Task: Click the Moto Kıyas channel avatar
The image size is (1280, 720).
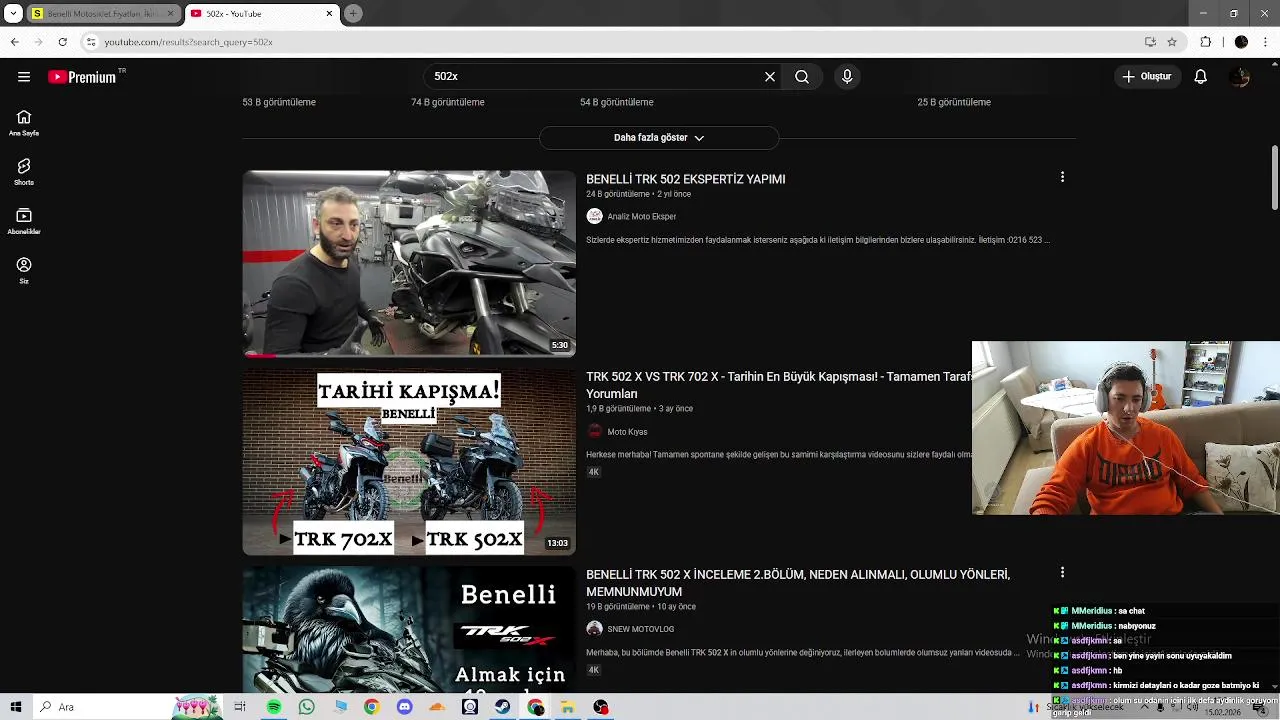Action: pyautogui.click(x=594, y=431)
